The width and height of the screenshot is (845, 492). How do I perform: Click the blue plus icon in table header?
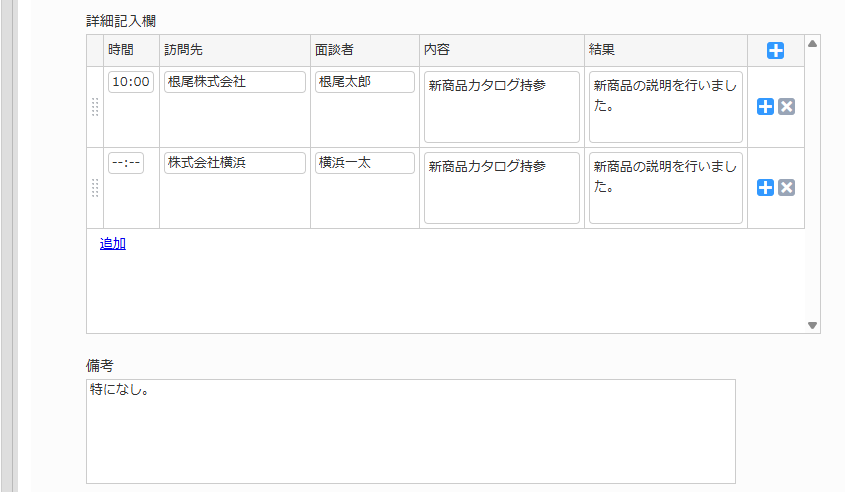pos(775,51)
